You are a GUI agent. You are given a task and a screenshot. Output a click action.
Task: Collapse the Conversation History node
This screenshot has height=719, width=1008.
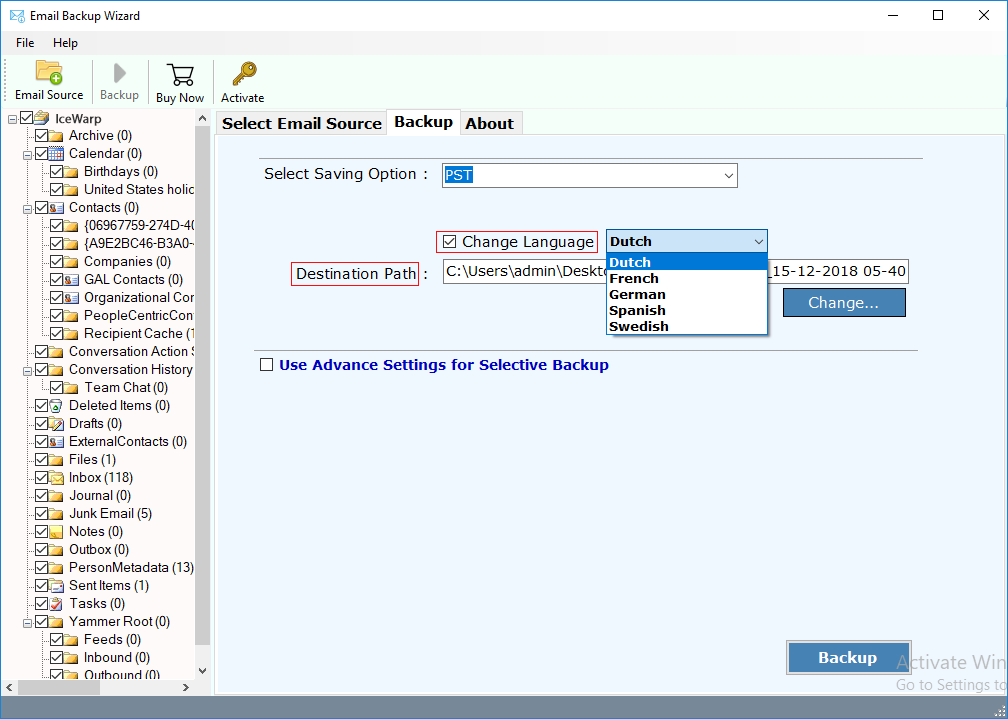pos(27,371)
